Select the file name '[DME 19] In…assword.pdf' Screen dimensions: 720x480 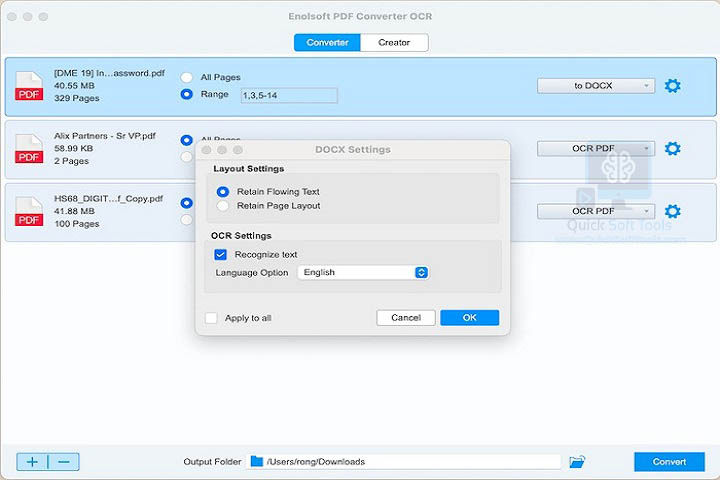(109, 73)
